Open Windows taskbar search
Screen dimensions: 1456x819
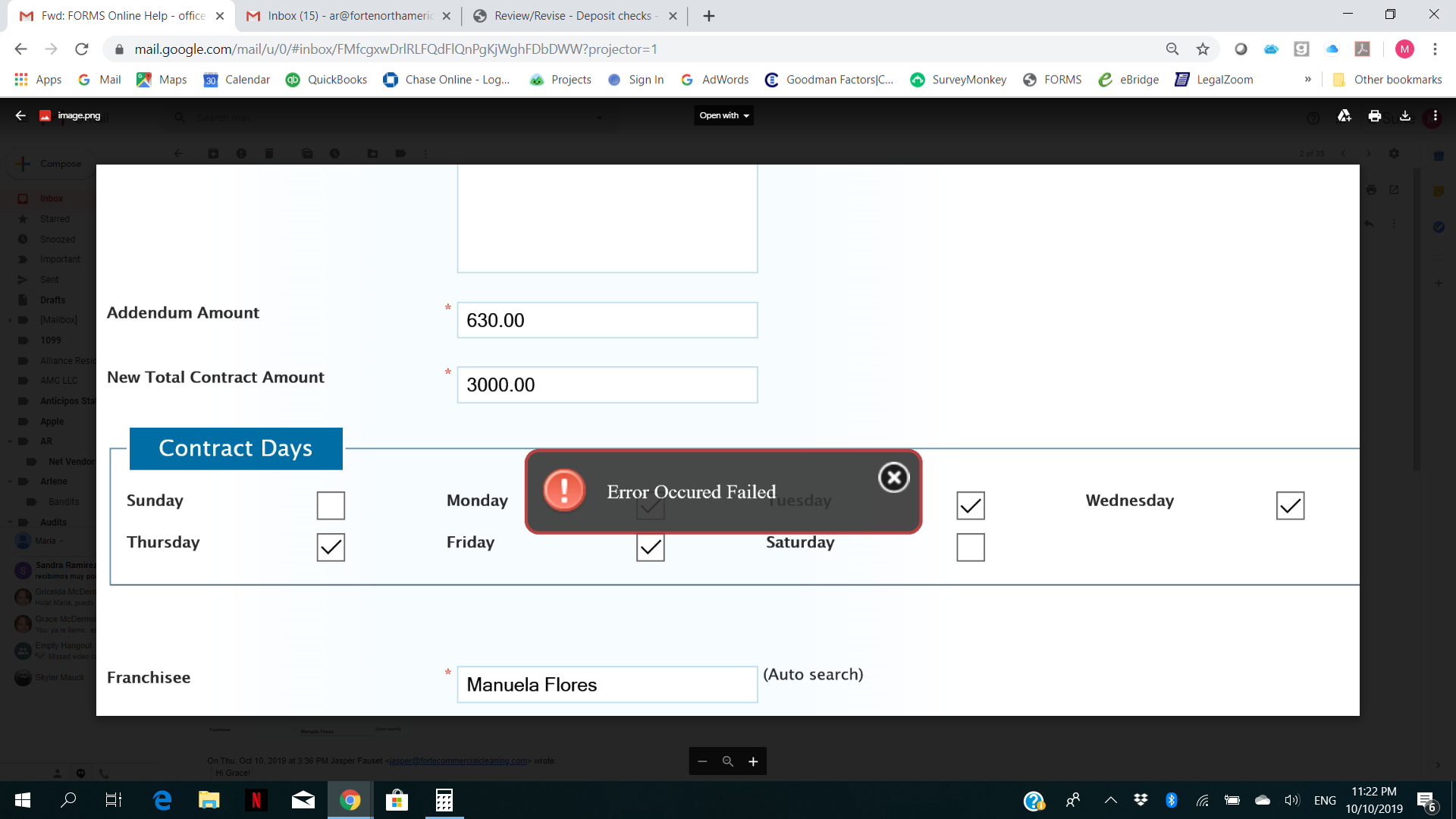pos(68,800)
